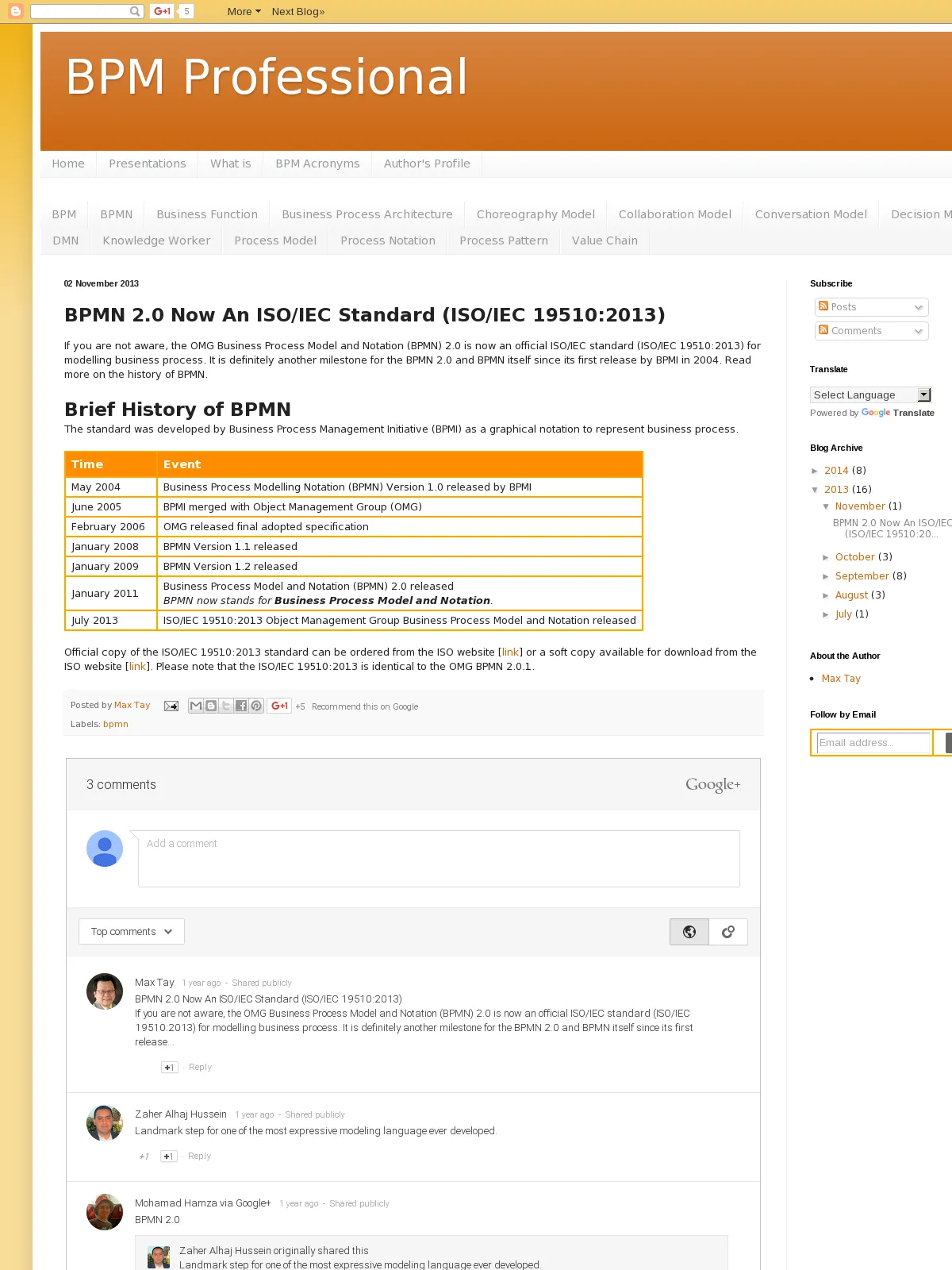952x1270 pixels.
Task: Share post to Facebook icon
Action: coord(241,706)
